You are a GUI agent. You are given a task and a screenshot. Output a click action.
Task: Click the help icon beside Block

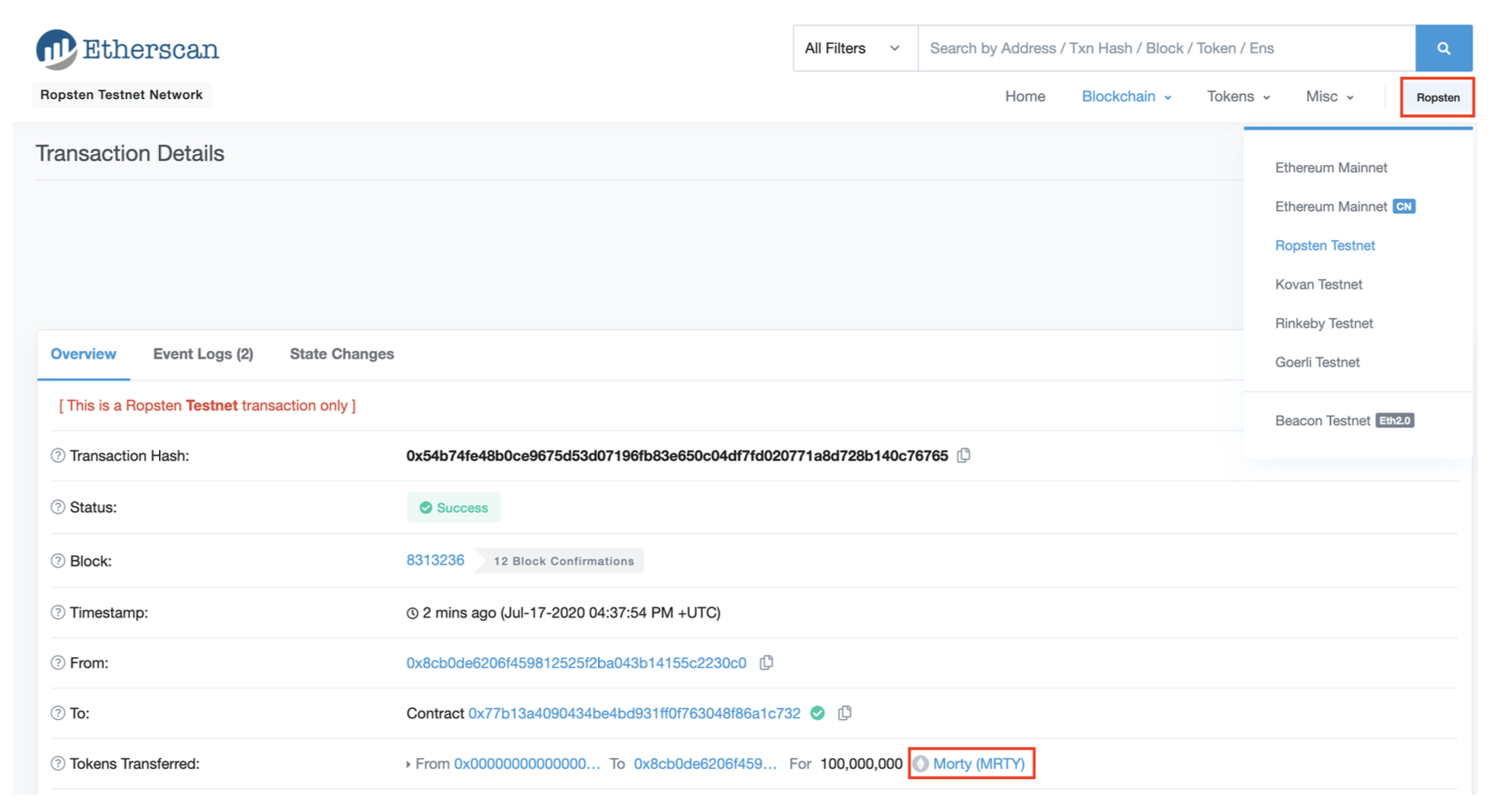click(x=58, y=561)
